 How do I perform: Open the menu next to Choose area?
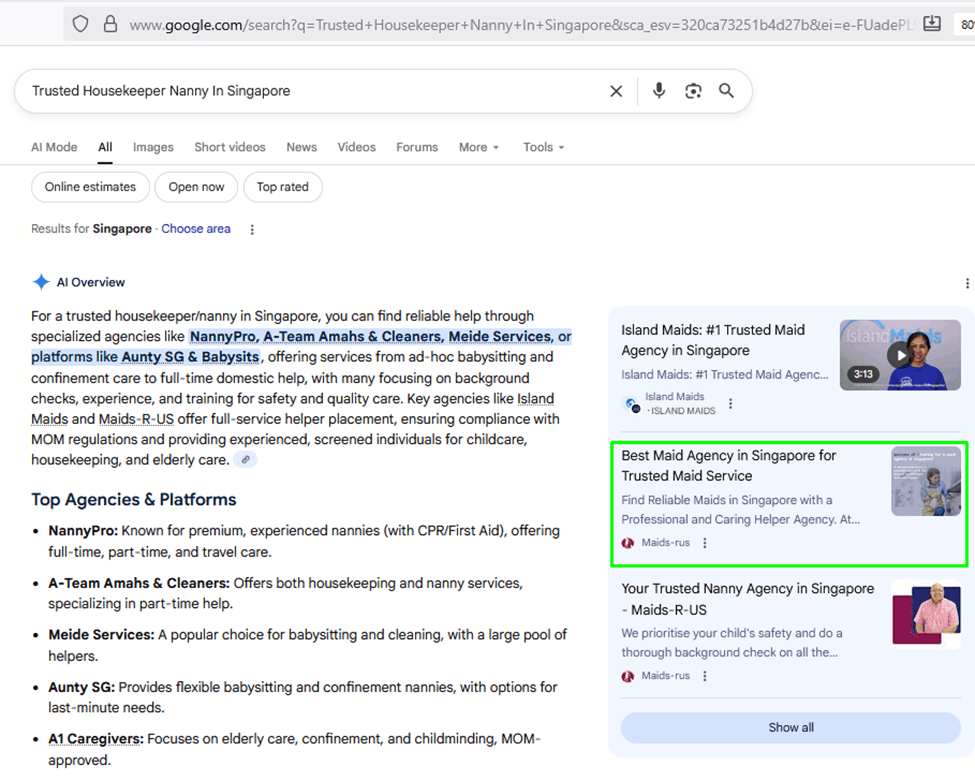click(x=252, y=229)
